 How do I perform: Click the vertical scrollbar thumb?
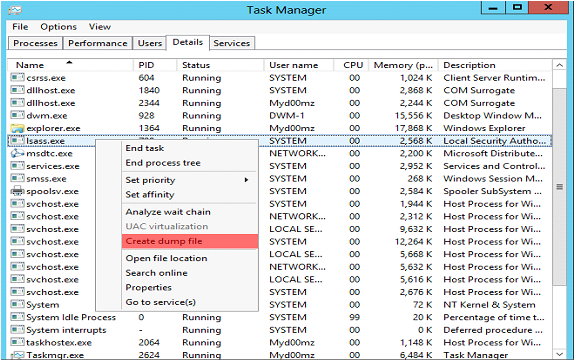click(559, 187)
